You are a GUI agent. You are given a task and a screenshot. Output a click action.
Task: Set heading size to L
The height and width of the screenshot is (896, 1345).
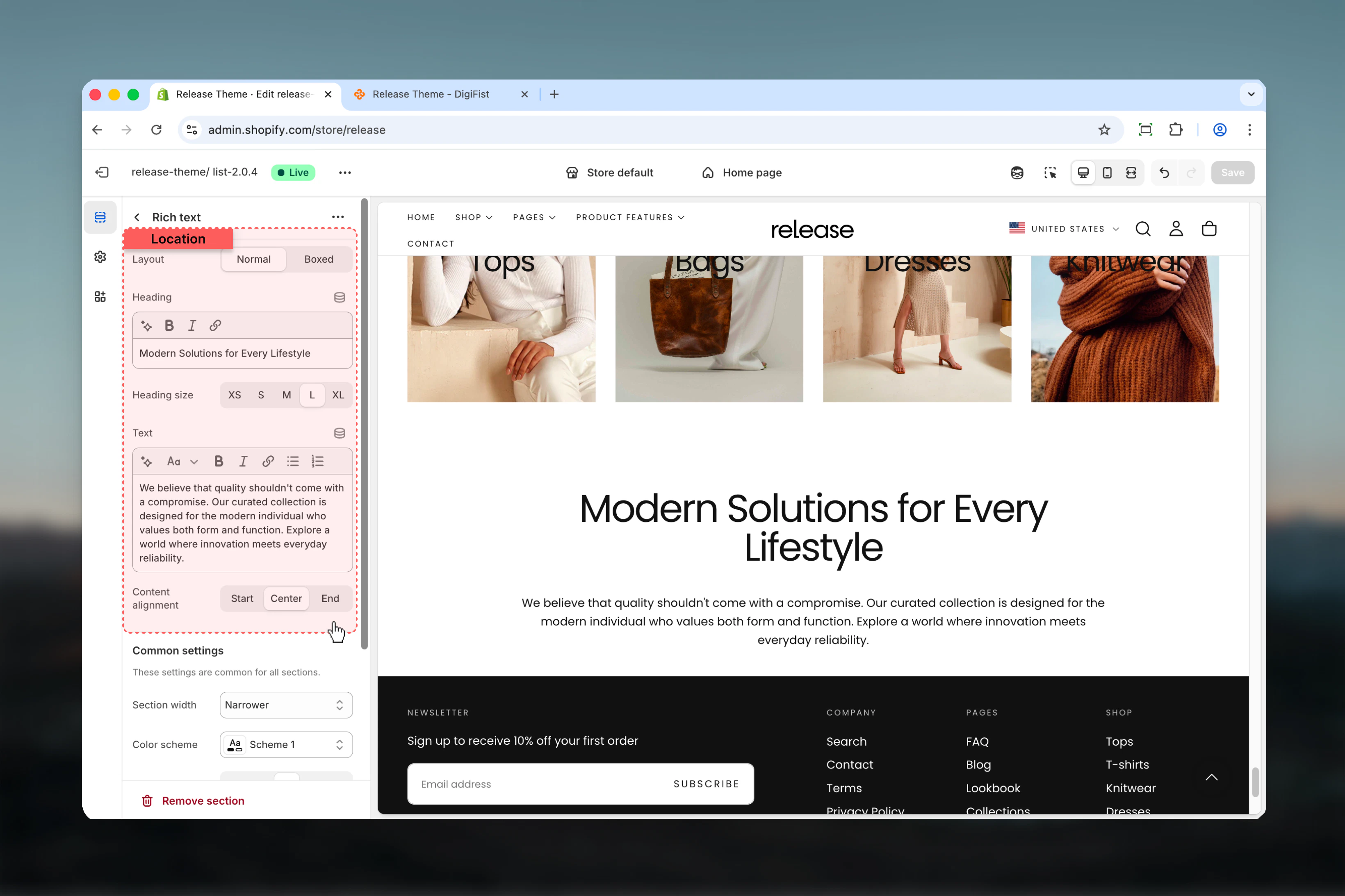pyautogui.click(x=312, y=396)
